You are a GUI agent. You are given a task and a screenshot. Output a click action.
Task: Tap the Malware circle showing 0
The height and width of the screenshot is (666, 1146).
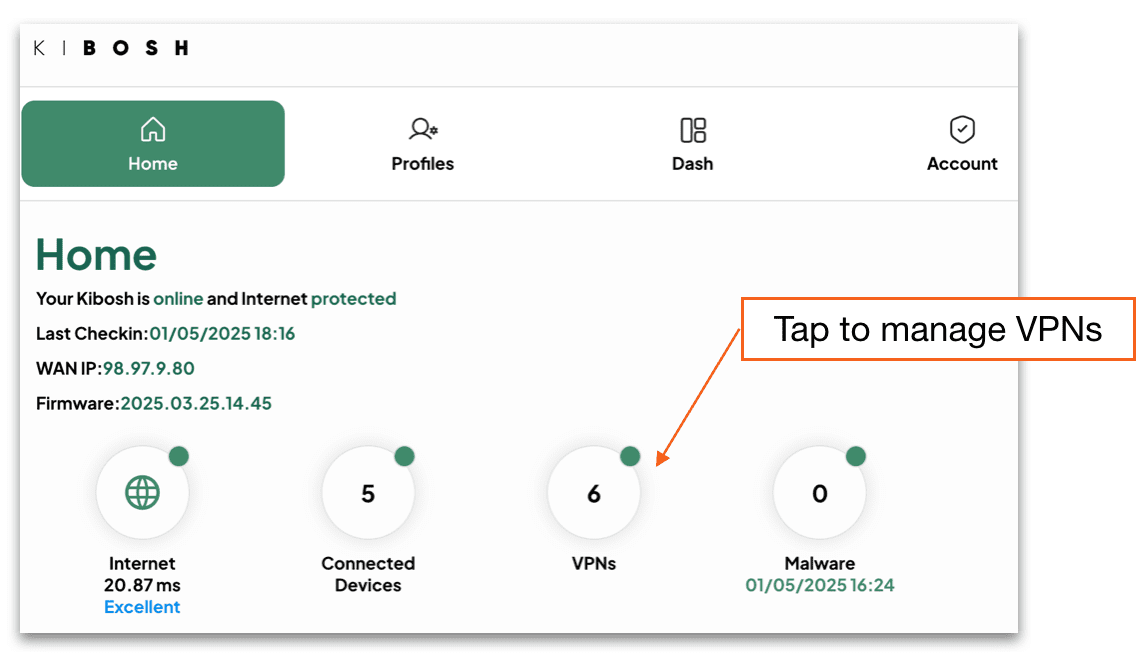[819, 493]
